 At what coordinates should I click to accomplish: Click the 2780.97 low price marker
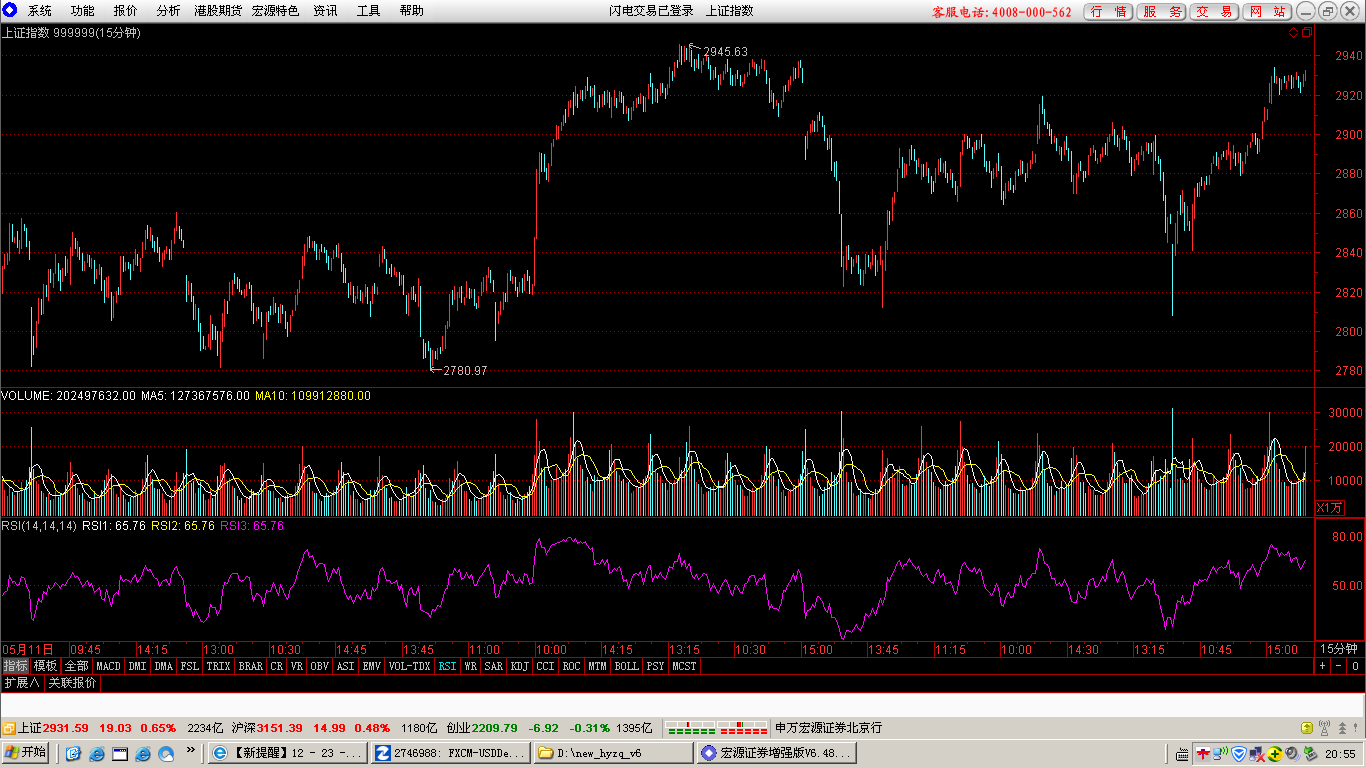click(465, 371)
